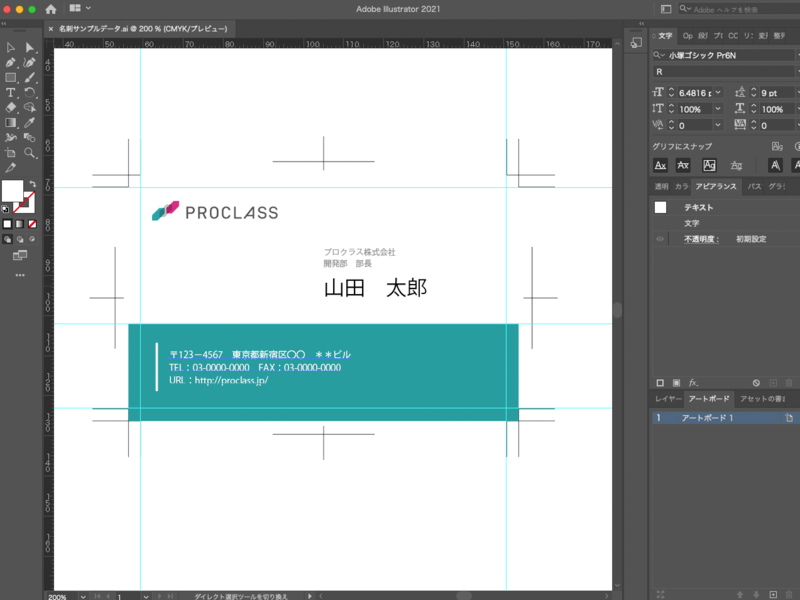The image size is (800, 600).
Task: Click the Home icon in title bar
Action: click(51, 9)
